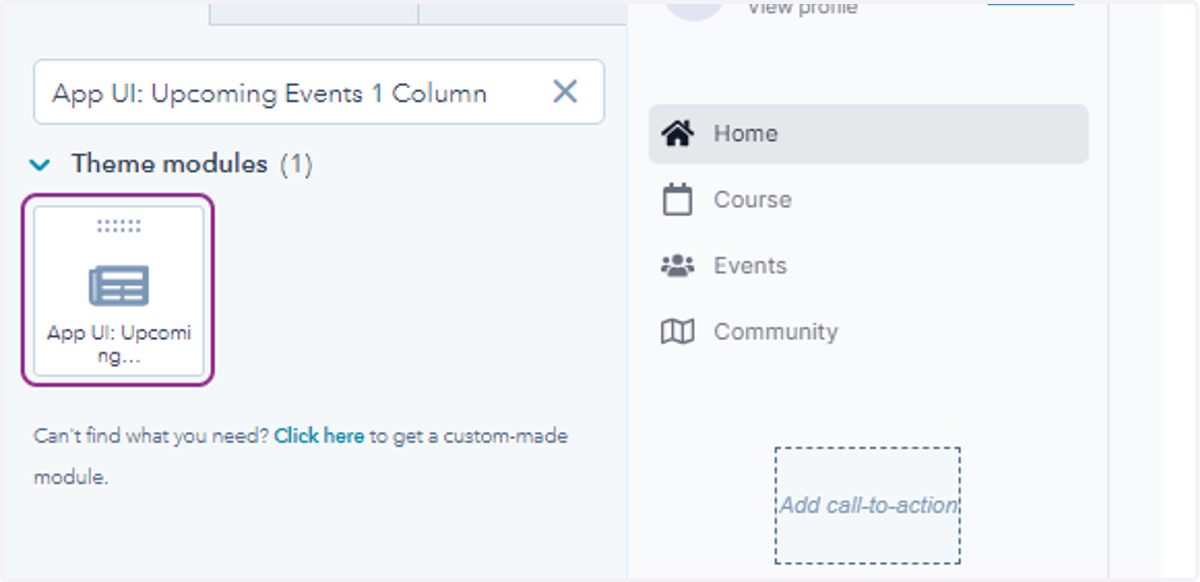Click the Theme modules heading text
1200x582 pixels.
tap(169, 164)
